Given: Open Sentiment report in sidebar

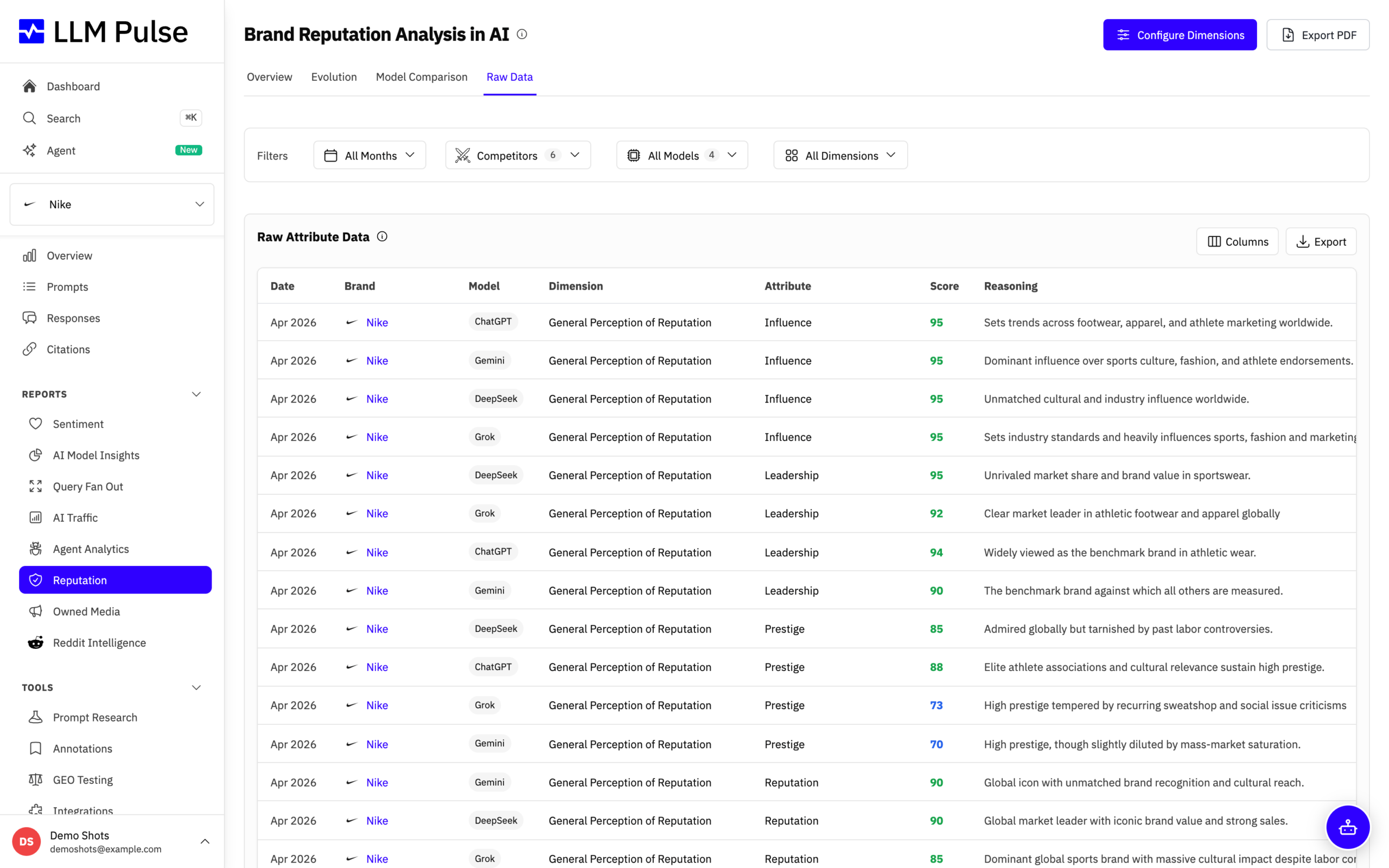Looking at the screenshot, I should click(78, 424).
